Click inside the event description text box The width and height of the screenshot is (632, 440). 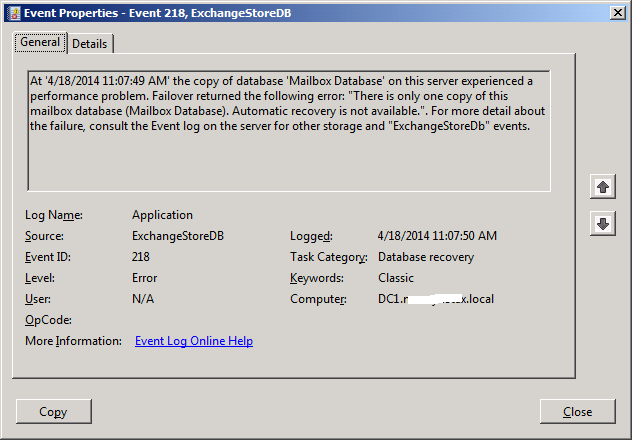(x=289, y=131)
